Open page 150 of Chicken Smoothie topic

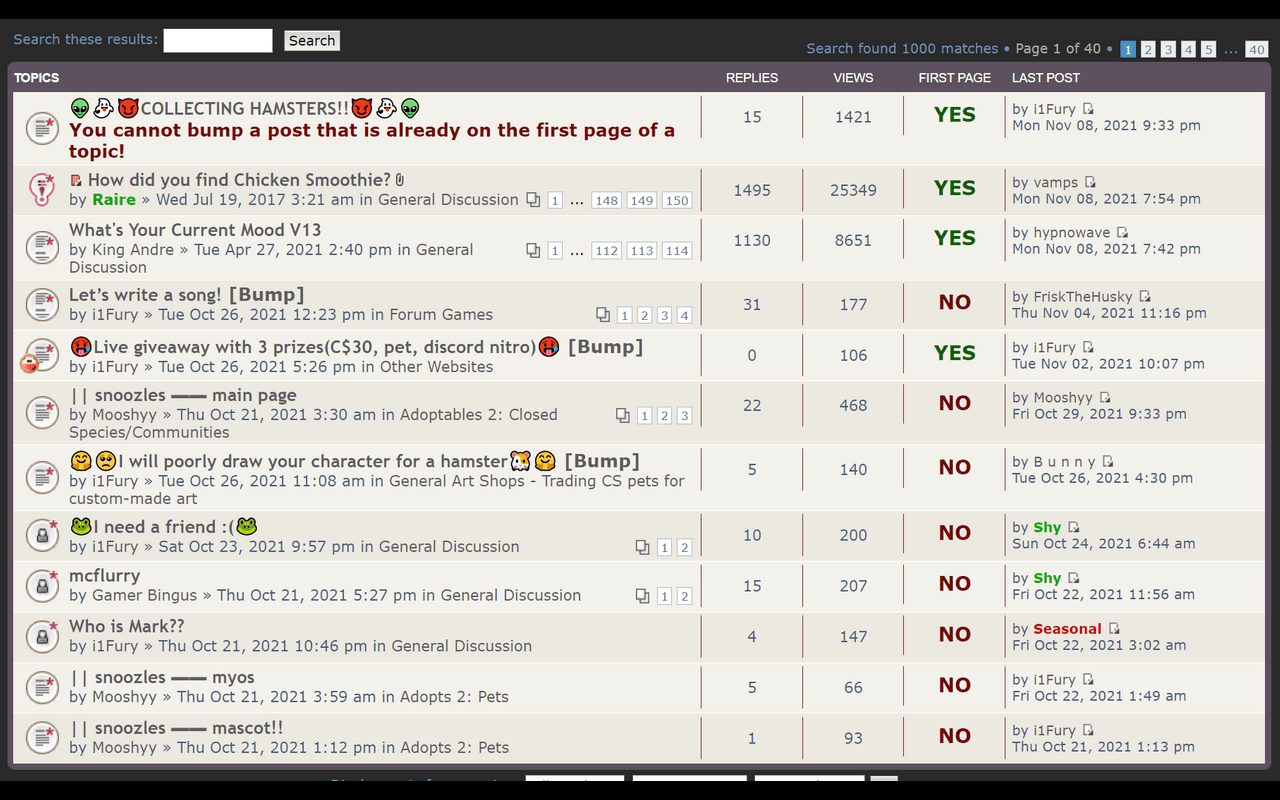pos(677,200)
